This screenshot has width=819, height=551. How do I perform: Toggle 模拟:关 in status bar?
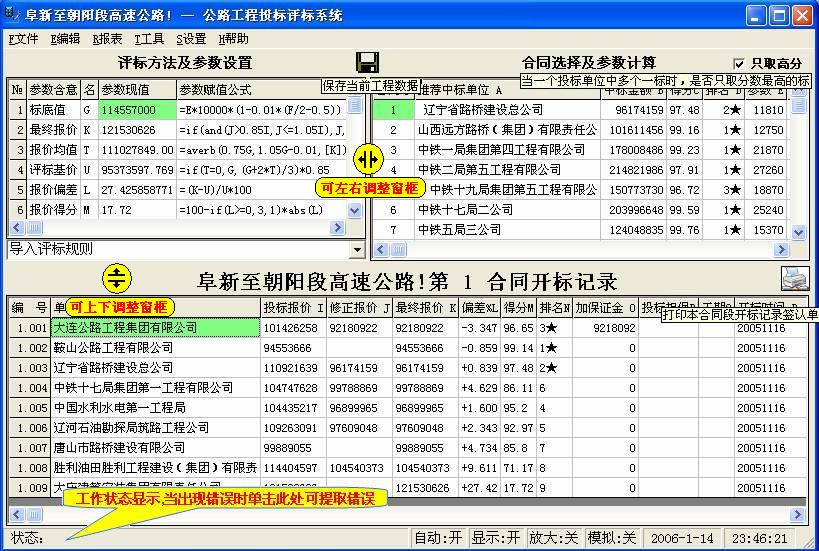tap(612, 537)
